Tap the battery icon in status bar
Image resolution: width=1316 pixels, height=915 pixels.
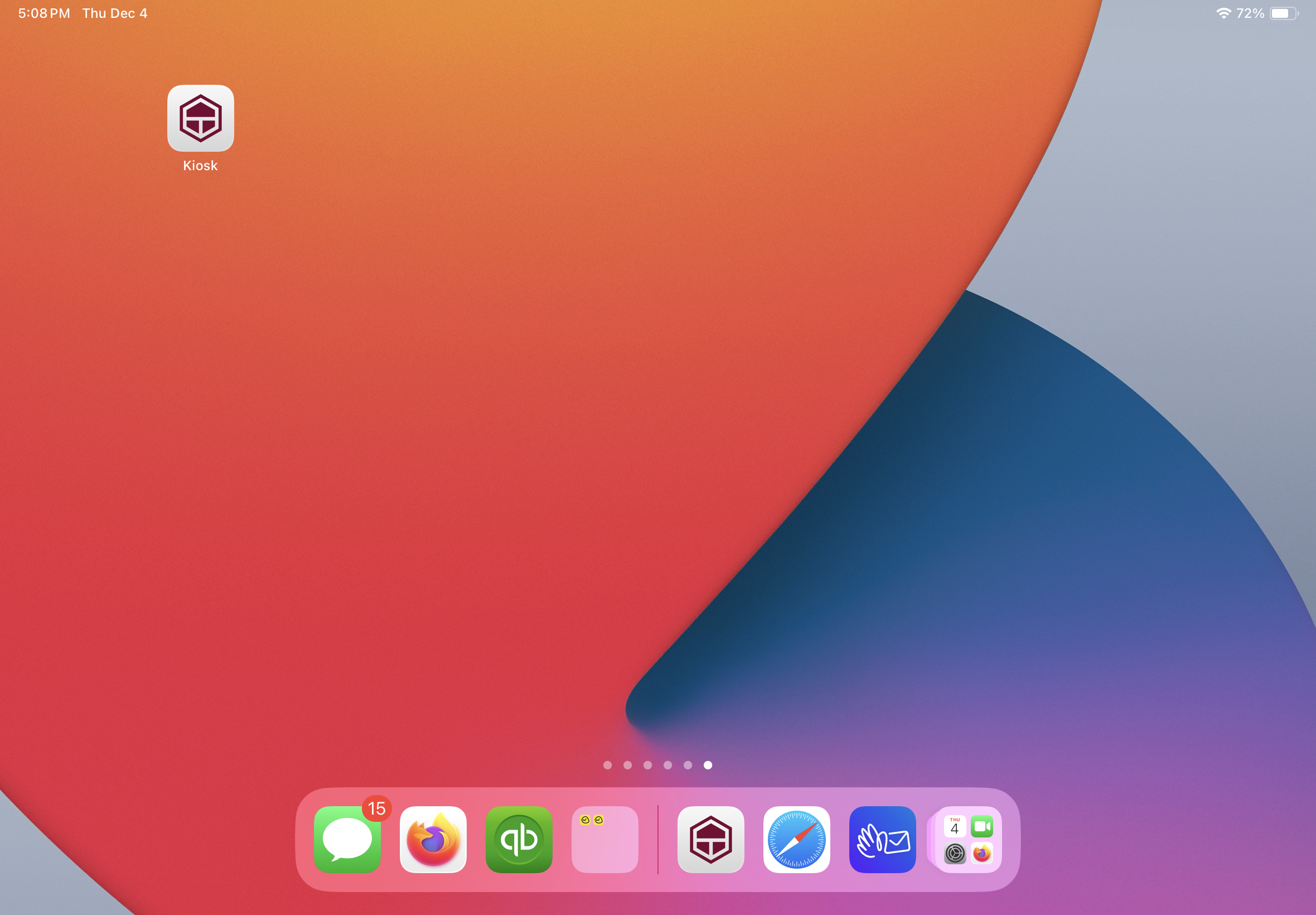(1283, 13)
